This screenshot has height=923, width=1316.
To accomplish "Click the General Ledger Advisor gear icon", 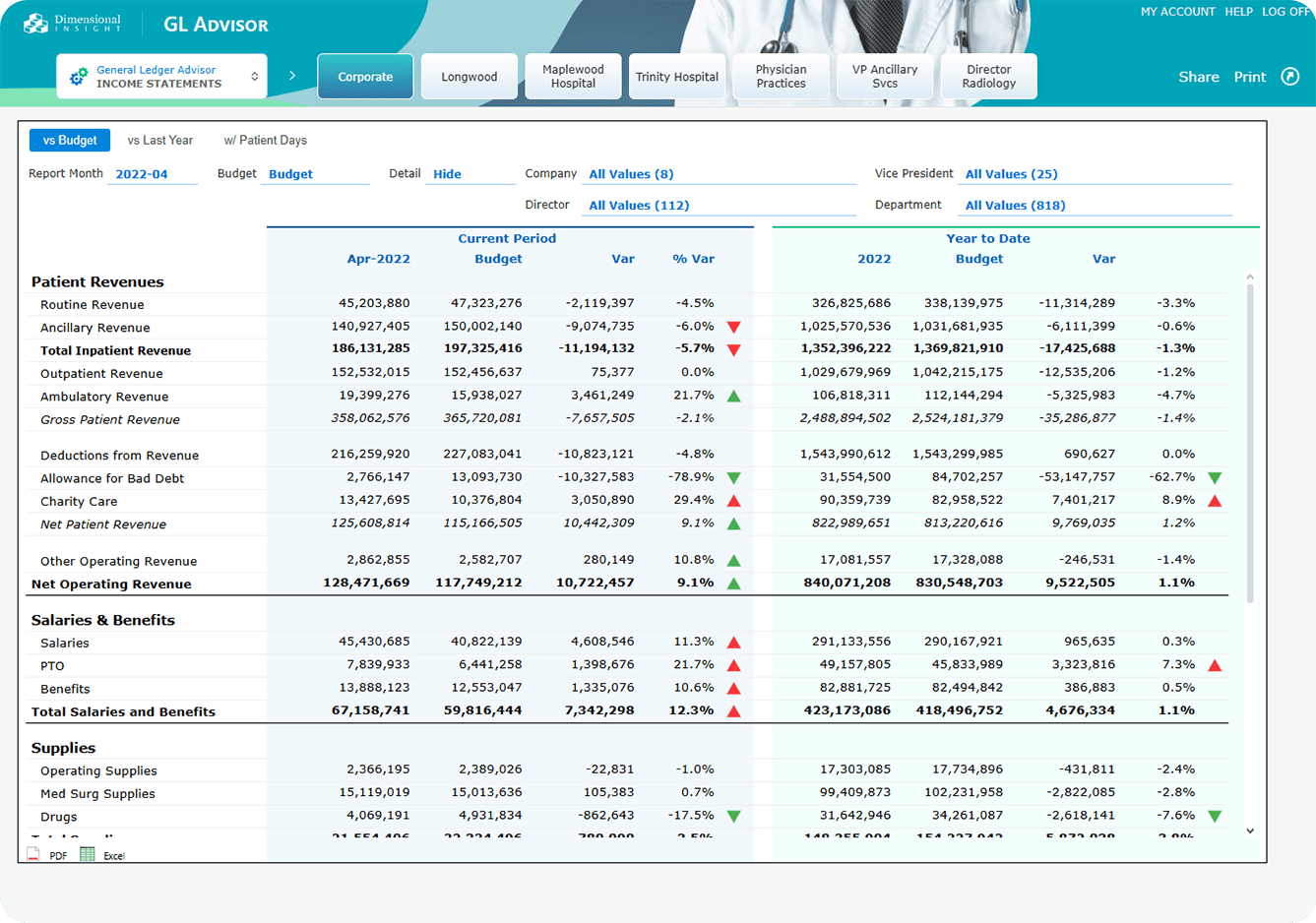I will pos(78,77).
